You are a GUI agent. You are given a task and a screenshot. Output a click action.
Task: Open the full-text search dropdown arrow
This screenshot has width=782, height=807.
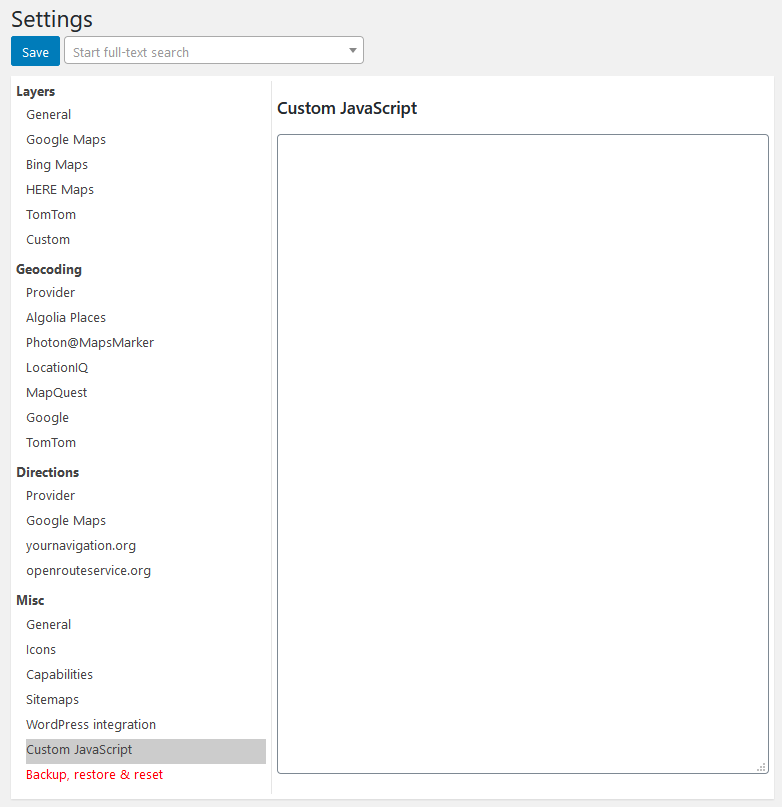353,51
